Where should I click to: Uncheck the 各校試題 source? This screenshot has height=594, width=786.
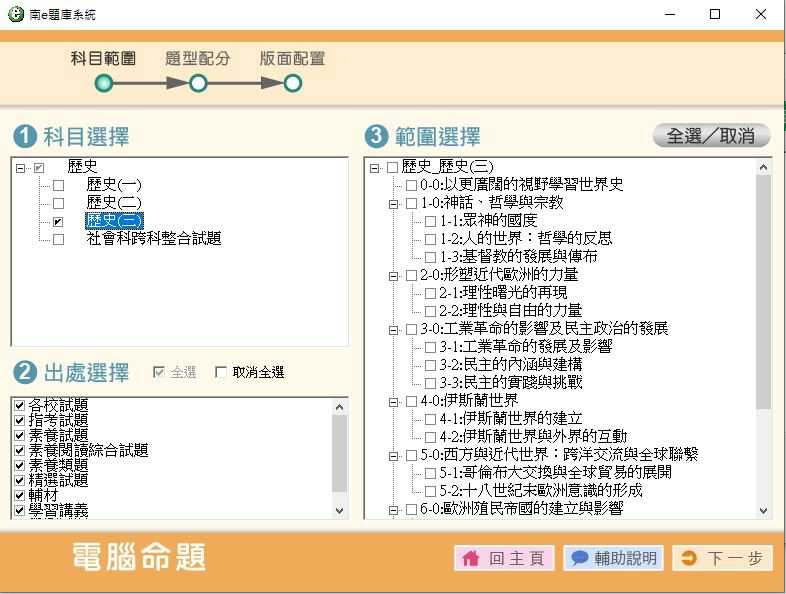tap(20, 405)
